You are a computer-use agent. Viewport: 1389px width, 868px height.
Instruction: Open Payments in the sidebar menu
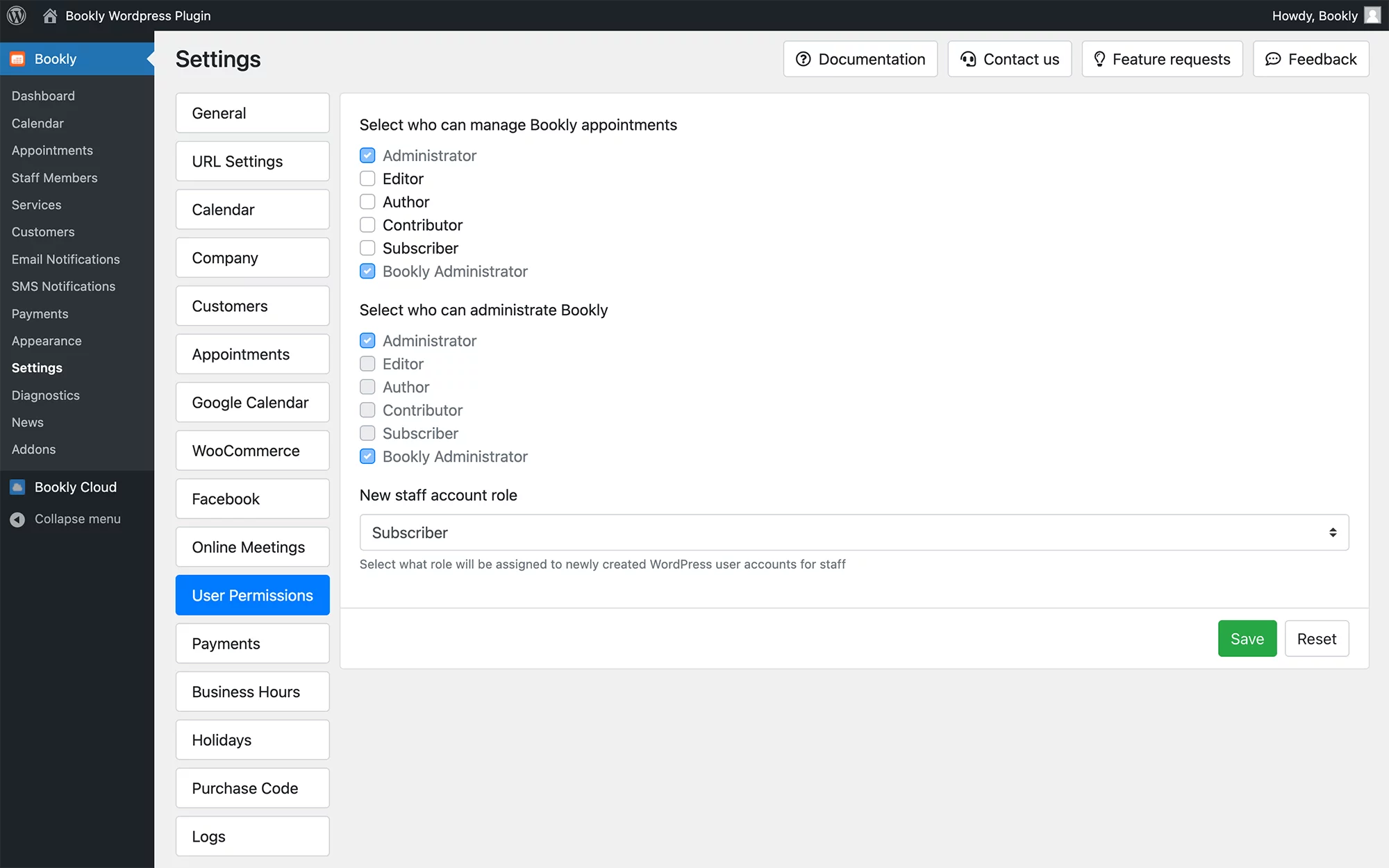(40, 314)
